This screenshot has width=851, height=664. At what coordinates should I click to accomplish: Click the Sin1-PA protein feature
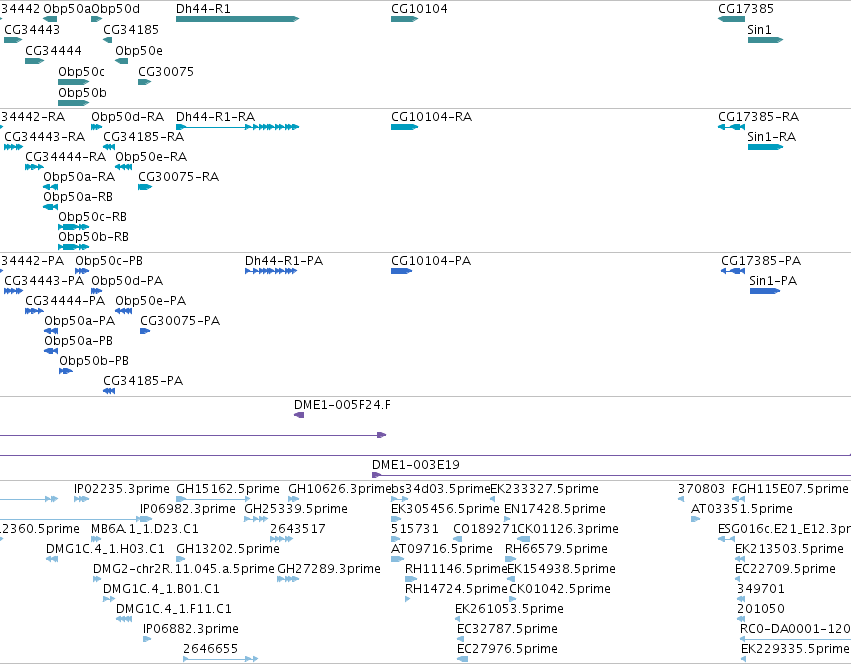pos(765,291)
